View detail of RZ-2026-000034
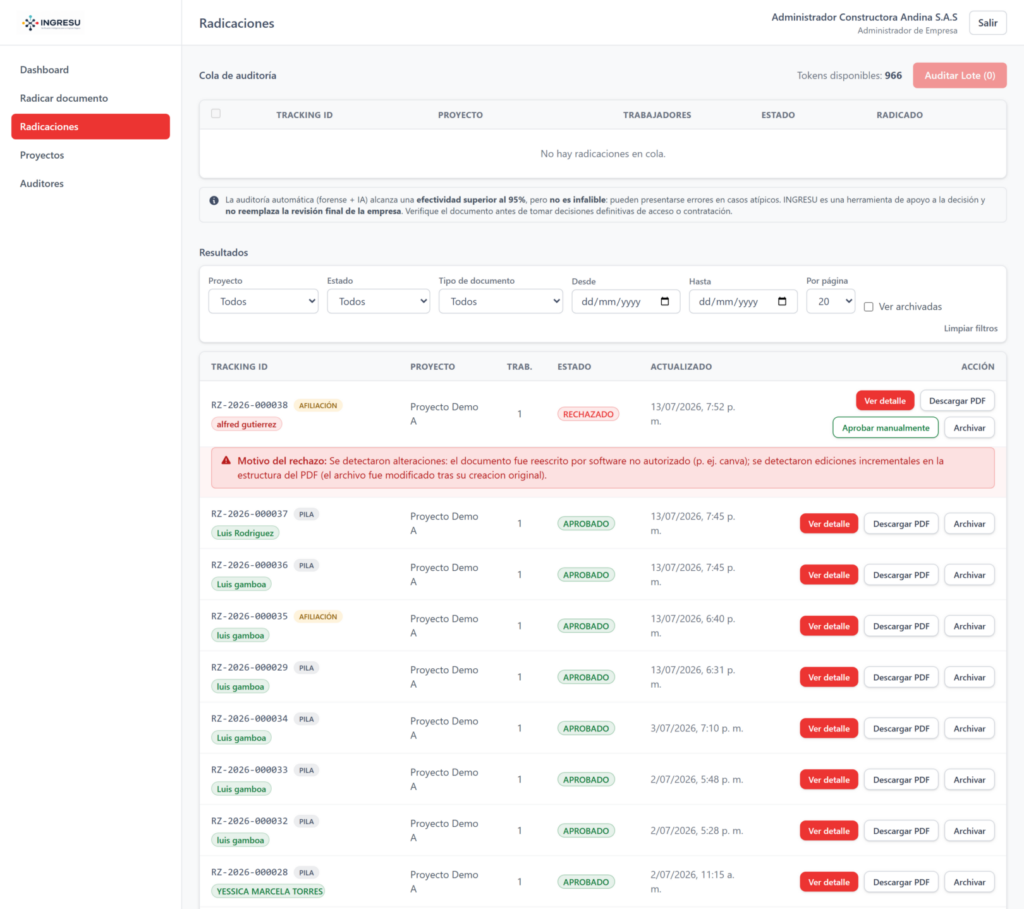1024x909 pixels. click(x=829, y=728)
